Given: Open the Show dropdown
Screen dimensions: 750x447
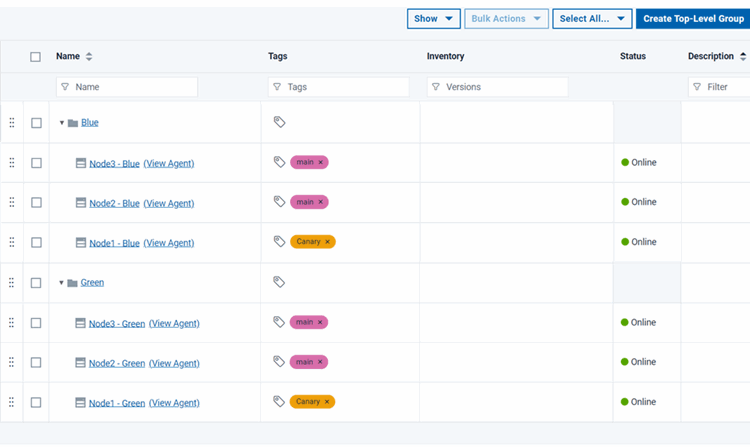Looking at the screenshot, I should pyautogui.click(x=433, y=18).
